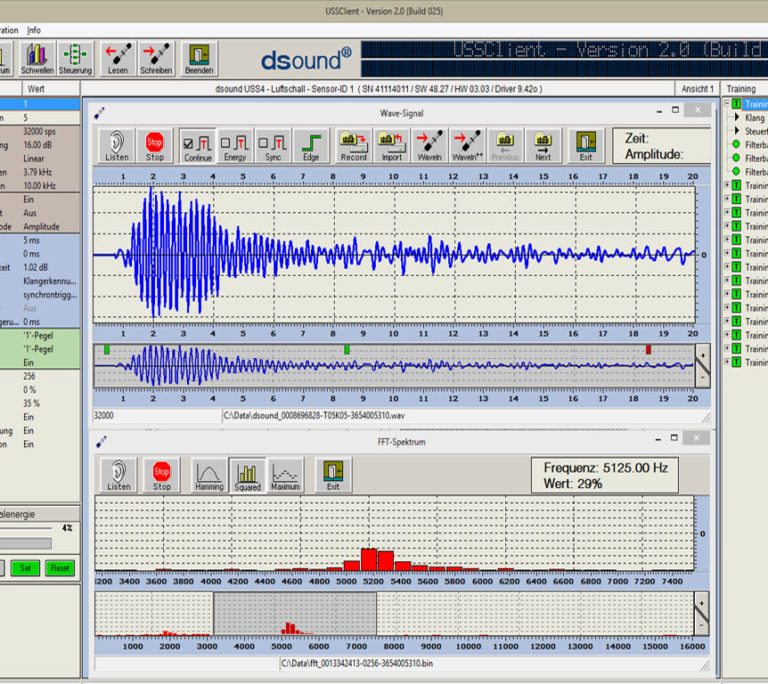Viewport: 768px width, 684px height.
Task: Select the 1.02 dB value row
Action: (x=40, y=268)
